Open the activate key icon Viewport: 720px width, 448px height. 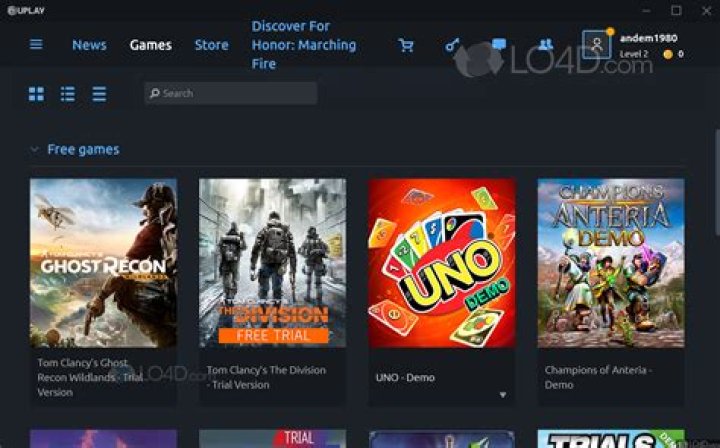(452, 45)
